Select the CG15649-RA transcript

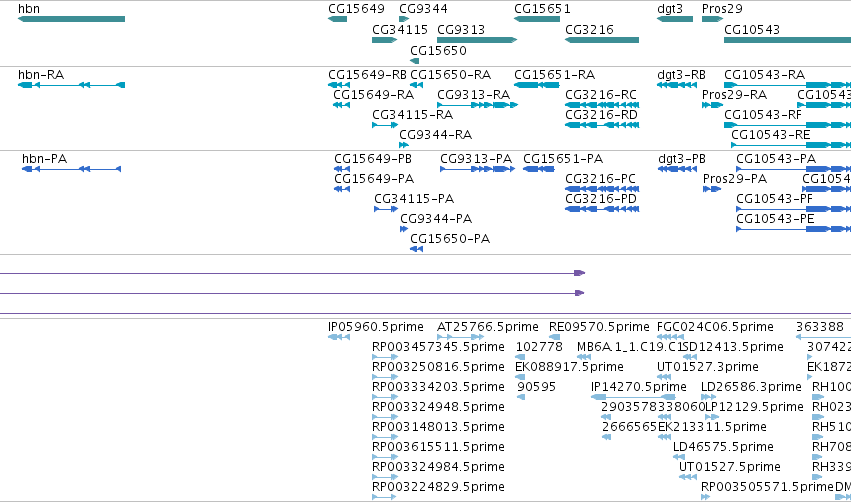[x=341, y=105]
